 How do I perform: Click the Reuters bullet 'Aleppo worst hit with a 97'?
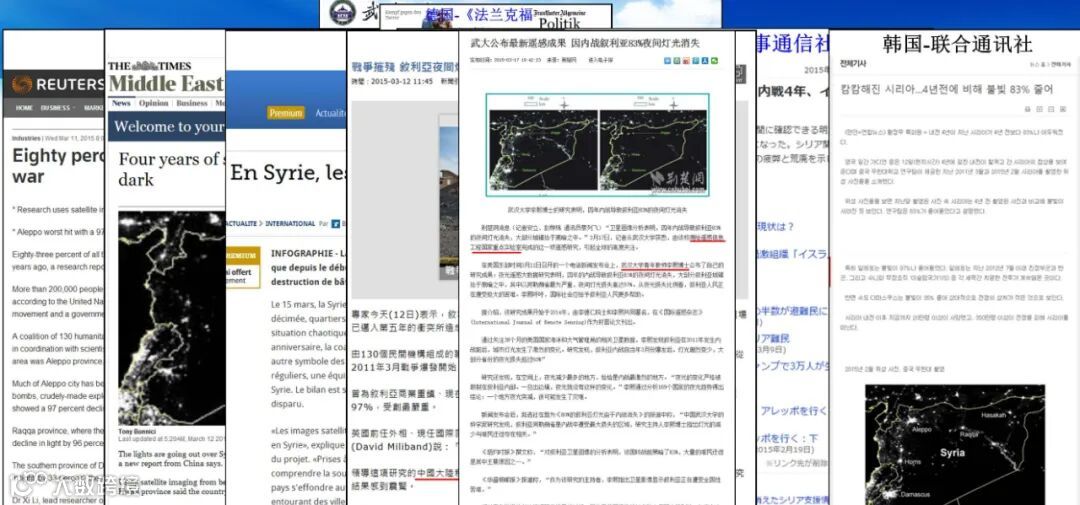coord(59,231)
